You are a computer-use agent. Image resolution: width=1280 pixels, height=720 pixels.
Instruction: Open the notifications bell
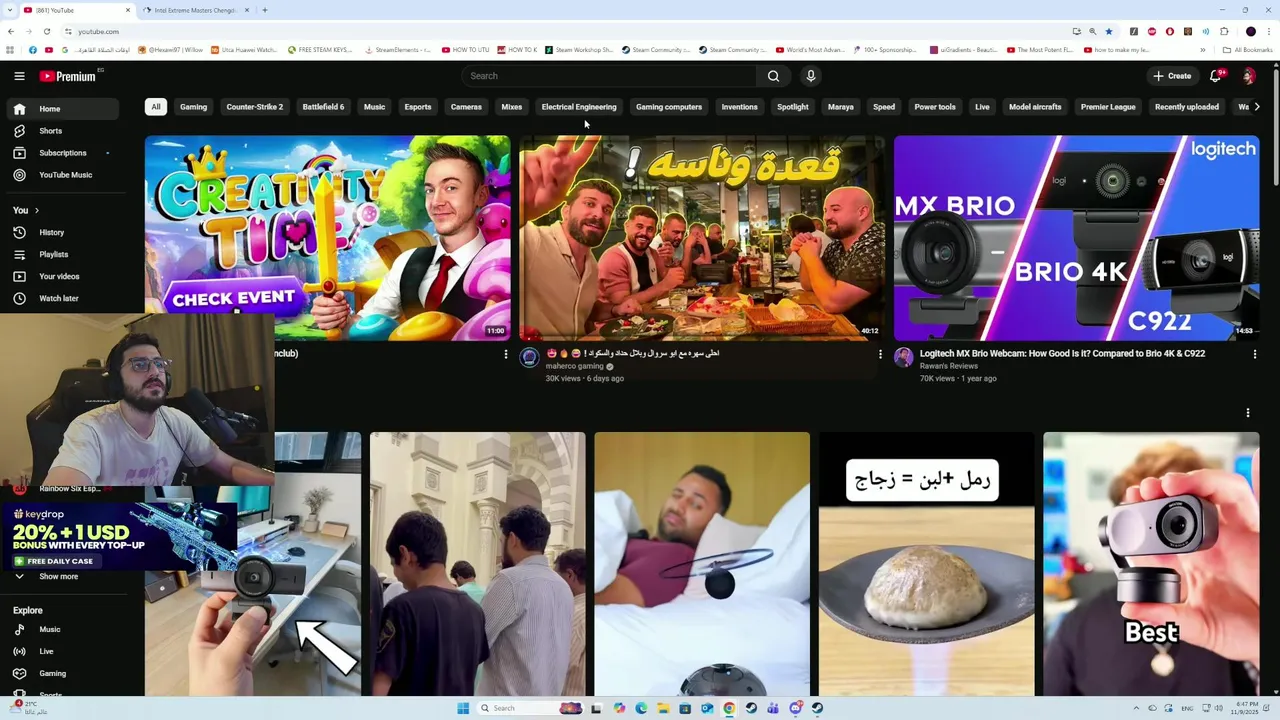[1216, 76]
